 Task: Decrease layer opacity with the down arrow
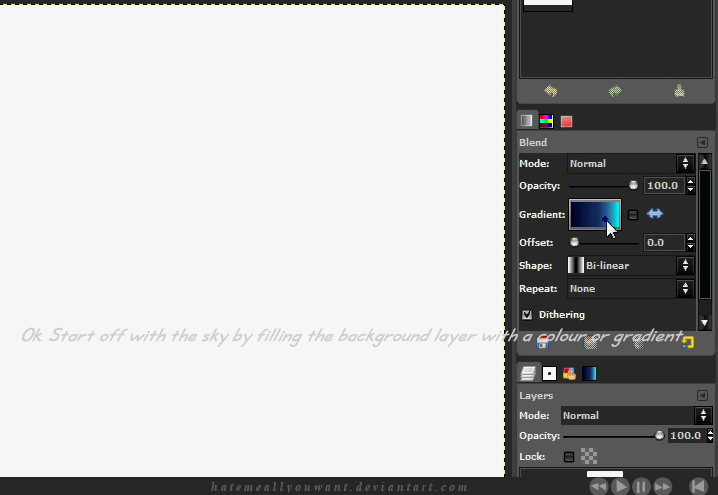pos(710,439)
